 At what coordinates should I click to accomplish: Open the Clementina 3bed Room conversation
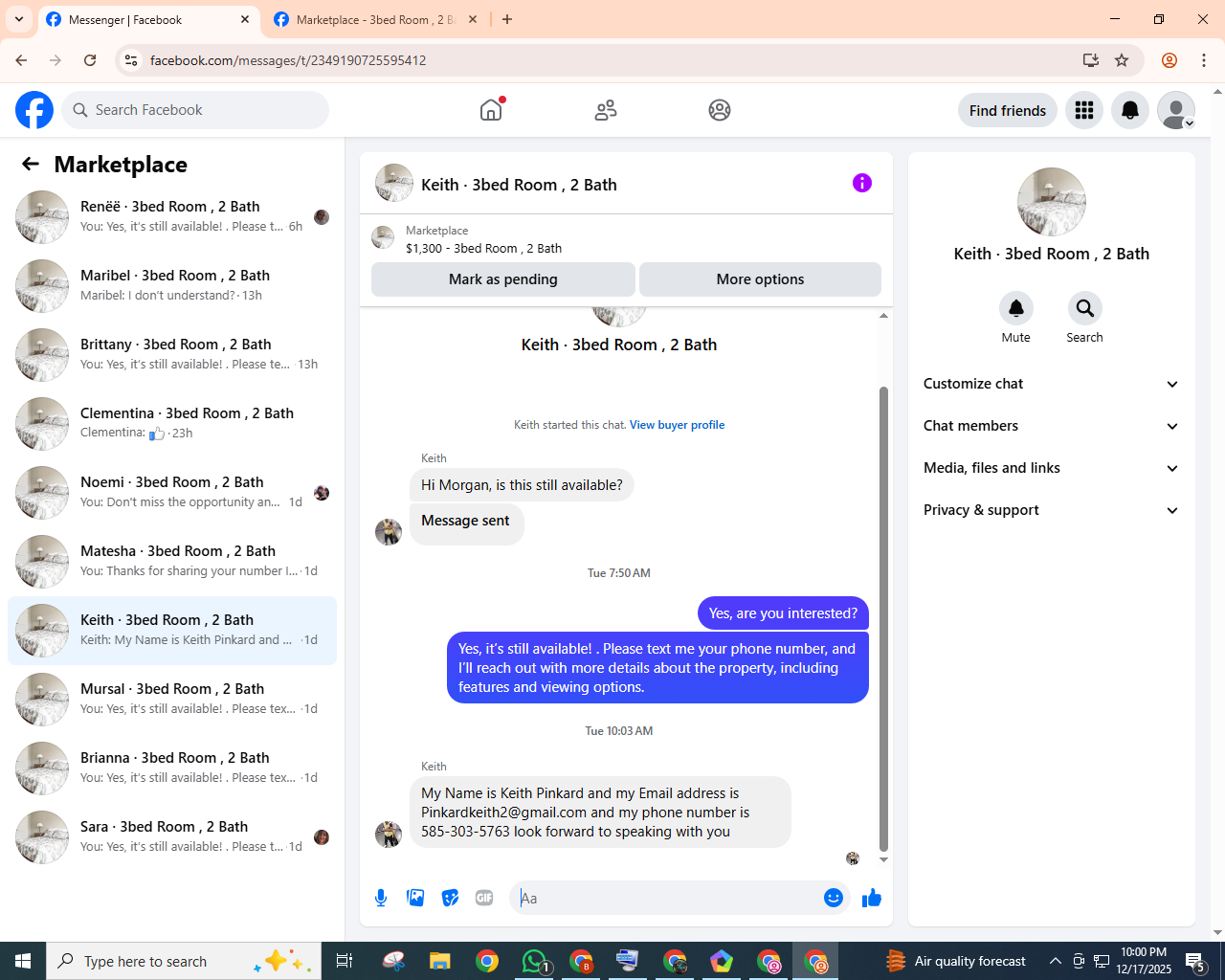172,424
